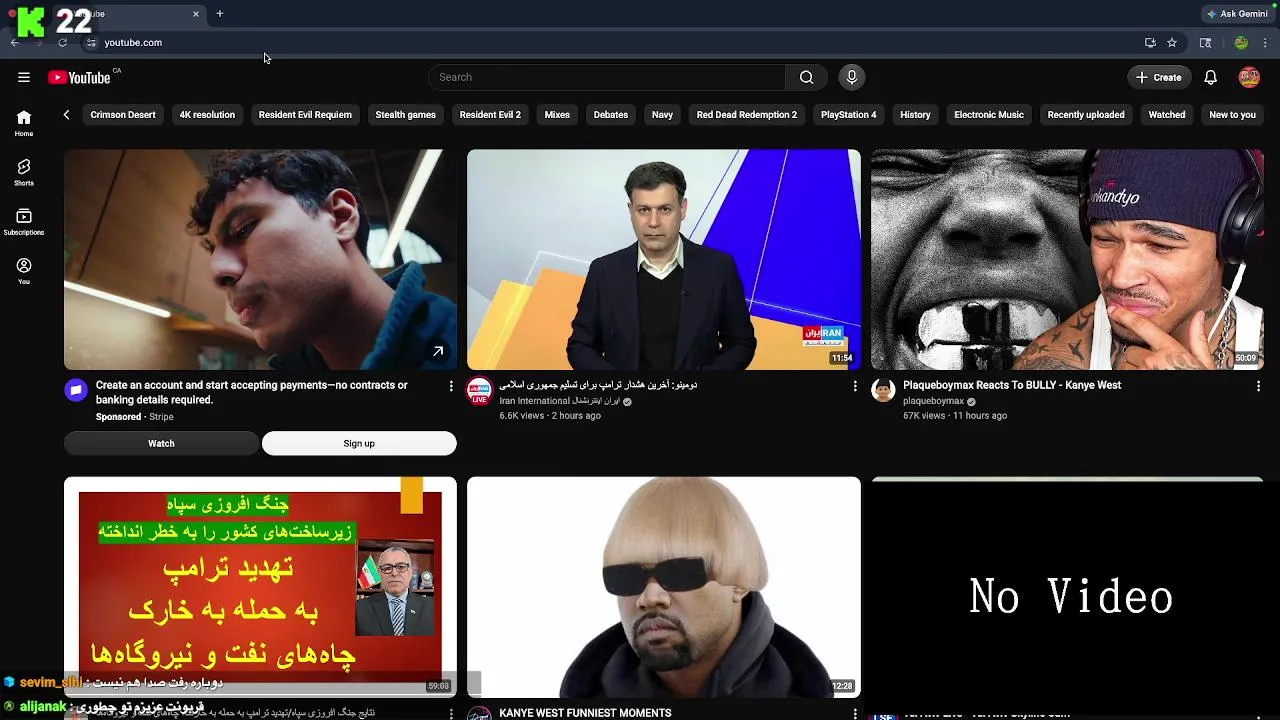
Task: Open Stripe channel avatar
Action: pos(77,390)
